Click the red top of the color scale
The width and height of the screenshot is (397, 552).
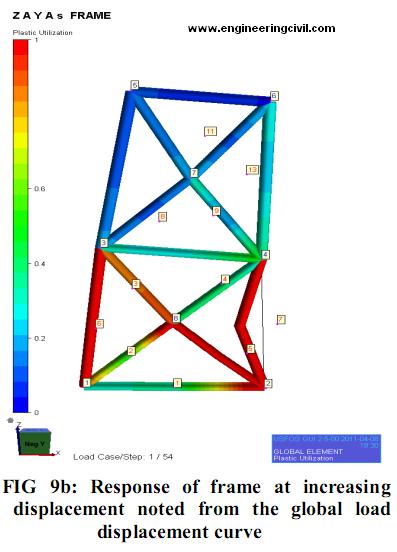coord(20,47)
